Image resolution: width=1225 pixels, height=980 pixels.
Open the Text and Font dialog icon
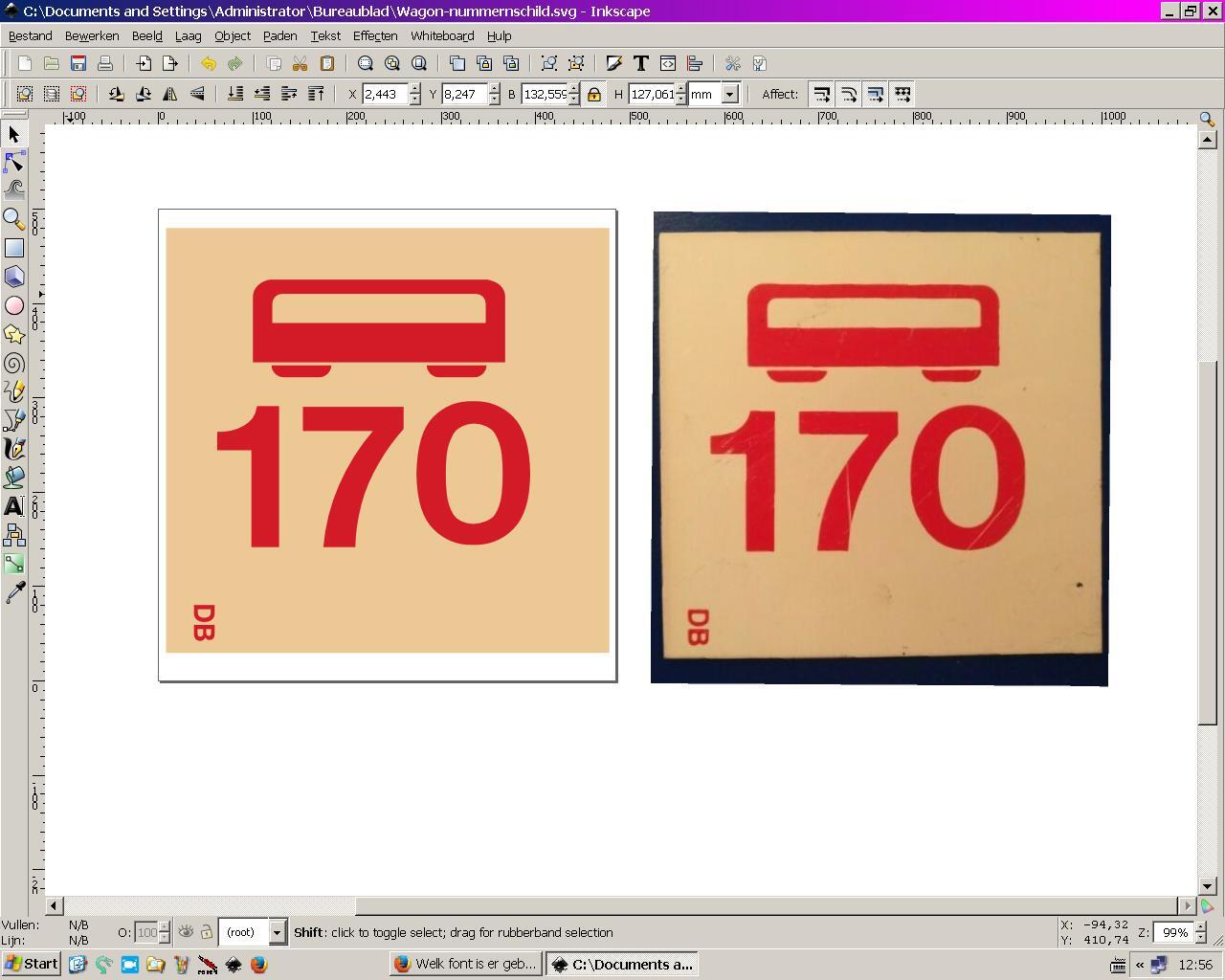[x=641, y=63]
